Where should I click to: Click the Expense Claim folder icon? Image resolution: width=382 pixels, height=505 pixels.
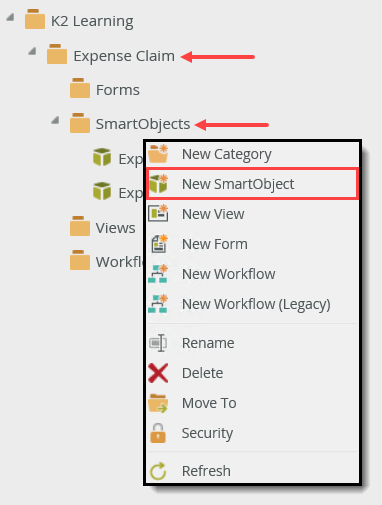pyautogui.click(x=57, y=54)
